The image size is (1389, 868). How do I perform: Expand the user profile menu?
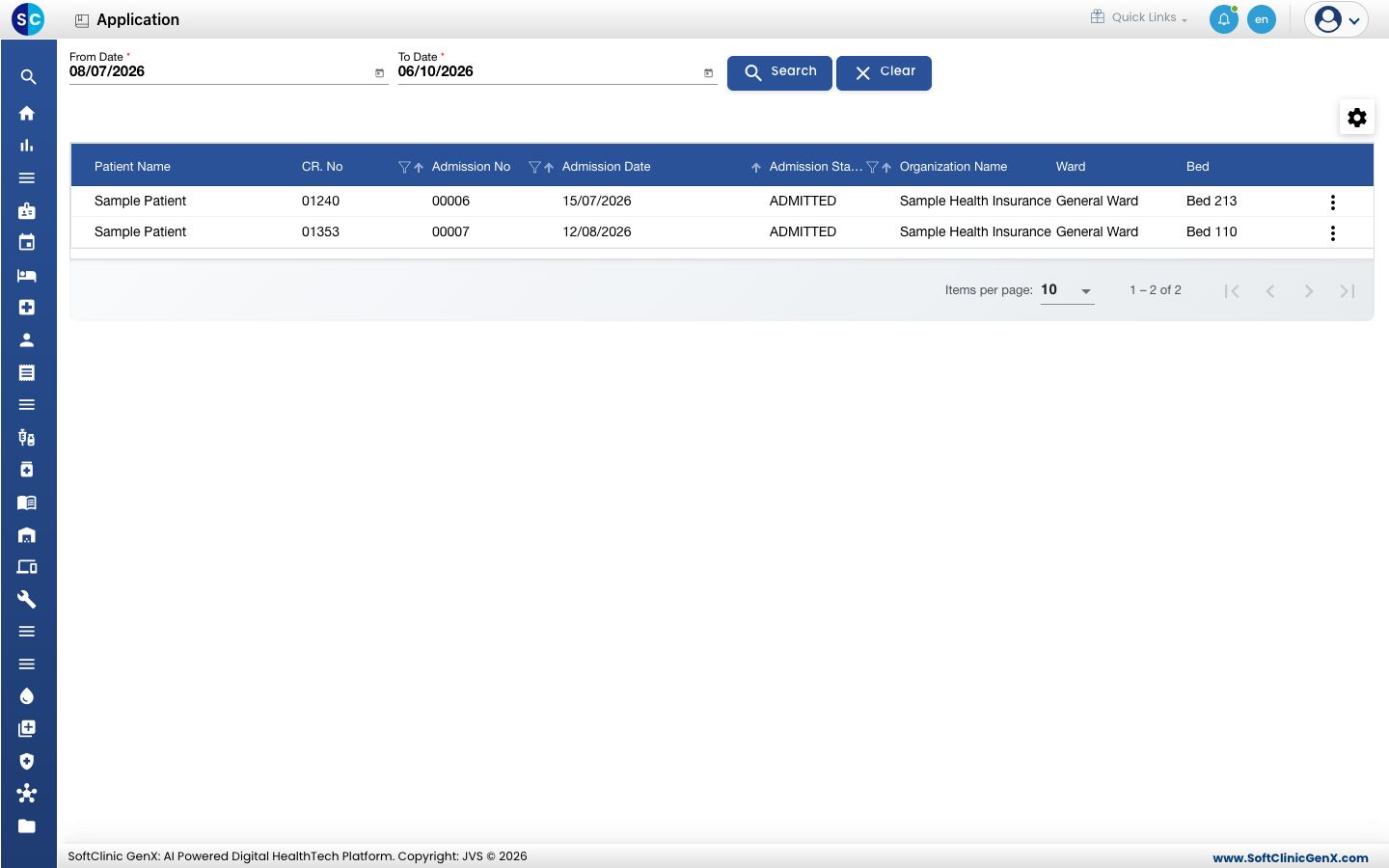click(x=1337, y=19)
